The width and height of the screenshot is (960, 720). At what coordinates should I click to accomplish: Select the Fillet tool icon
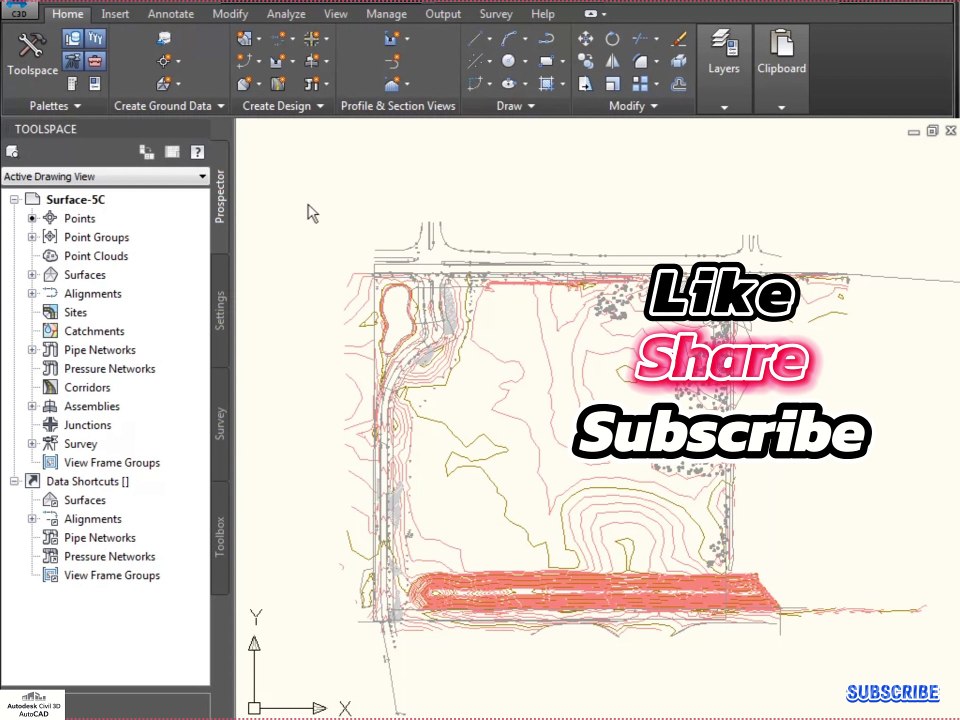click(x=640, y=61)
